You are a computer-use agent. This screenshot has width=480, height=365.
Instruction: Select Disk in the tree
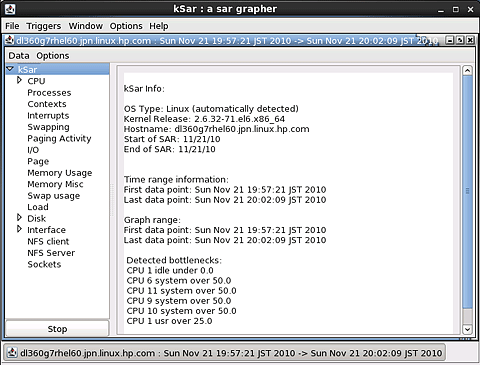36,218
